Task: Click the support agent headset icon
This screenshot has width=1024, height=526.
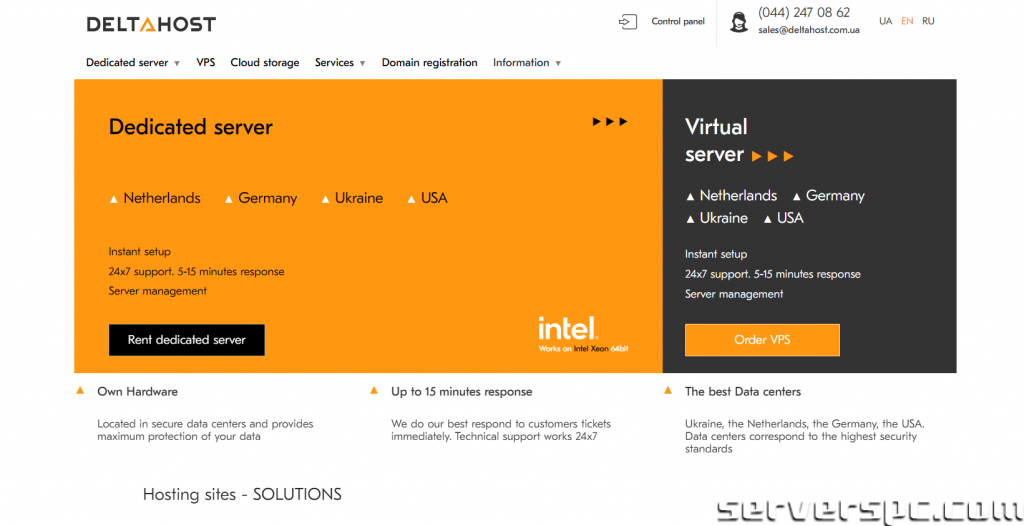Action: point(739,23)
